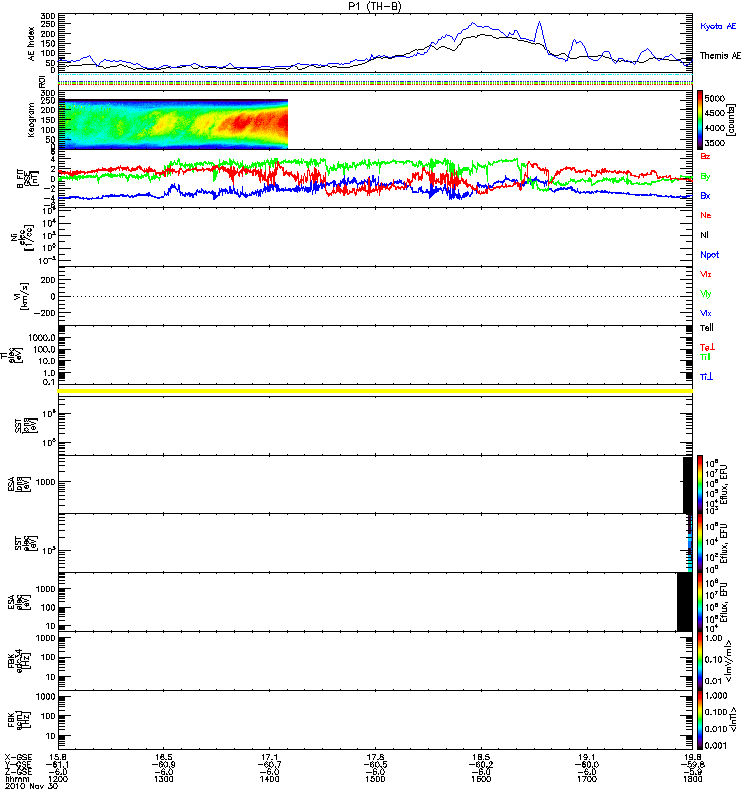Select the red "Ne" legend label
Viewport: 750px width, 800px height.
coord(706,215)
